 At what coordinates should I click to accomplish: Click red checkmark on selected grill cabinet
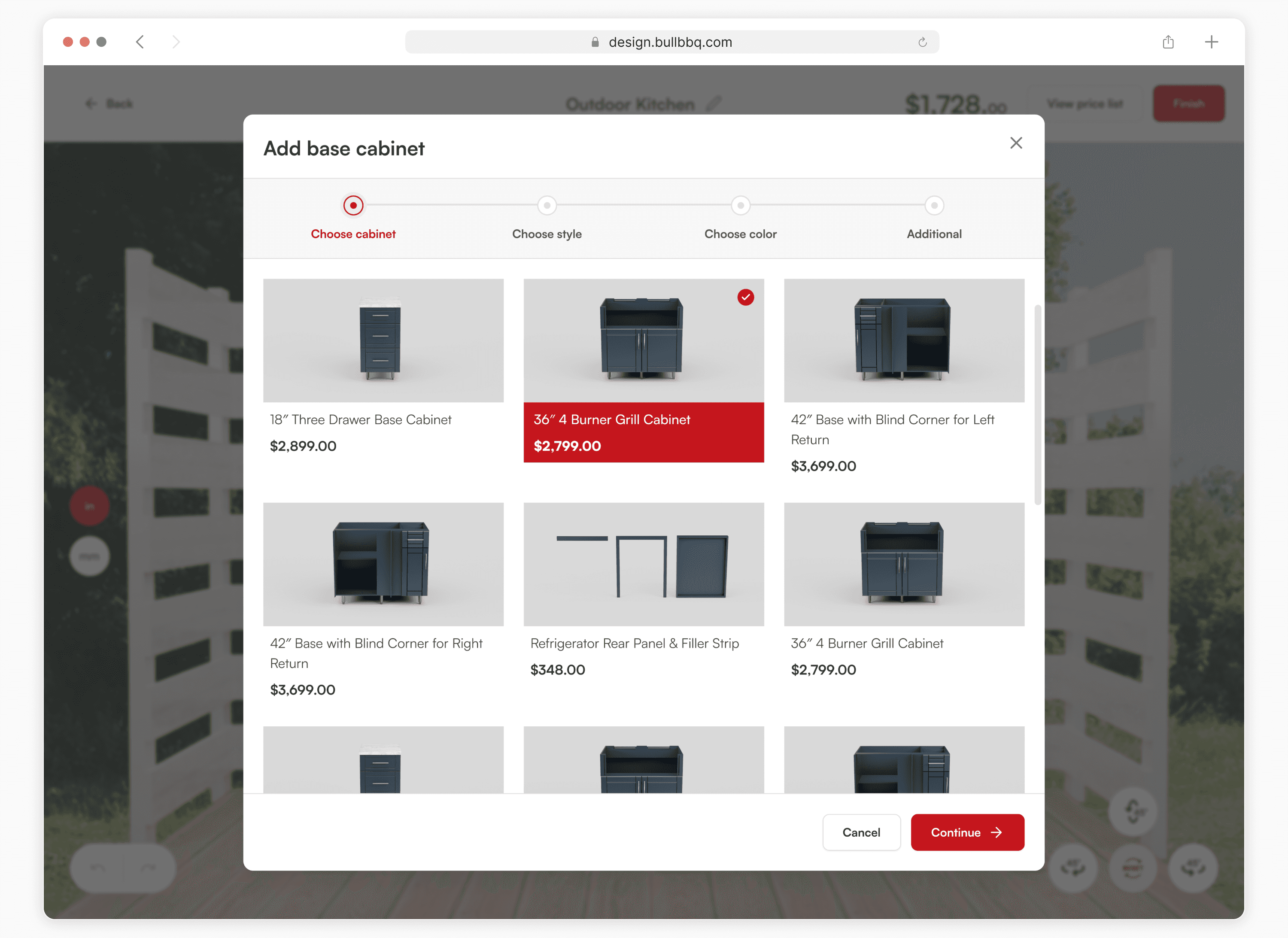[745, 297]
